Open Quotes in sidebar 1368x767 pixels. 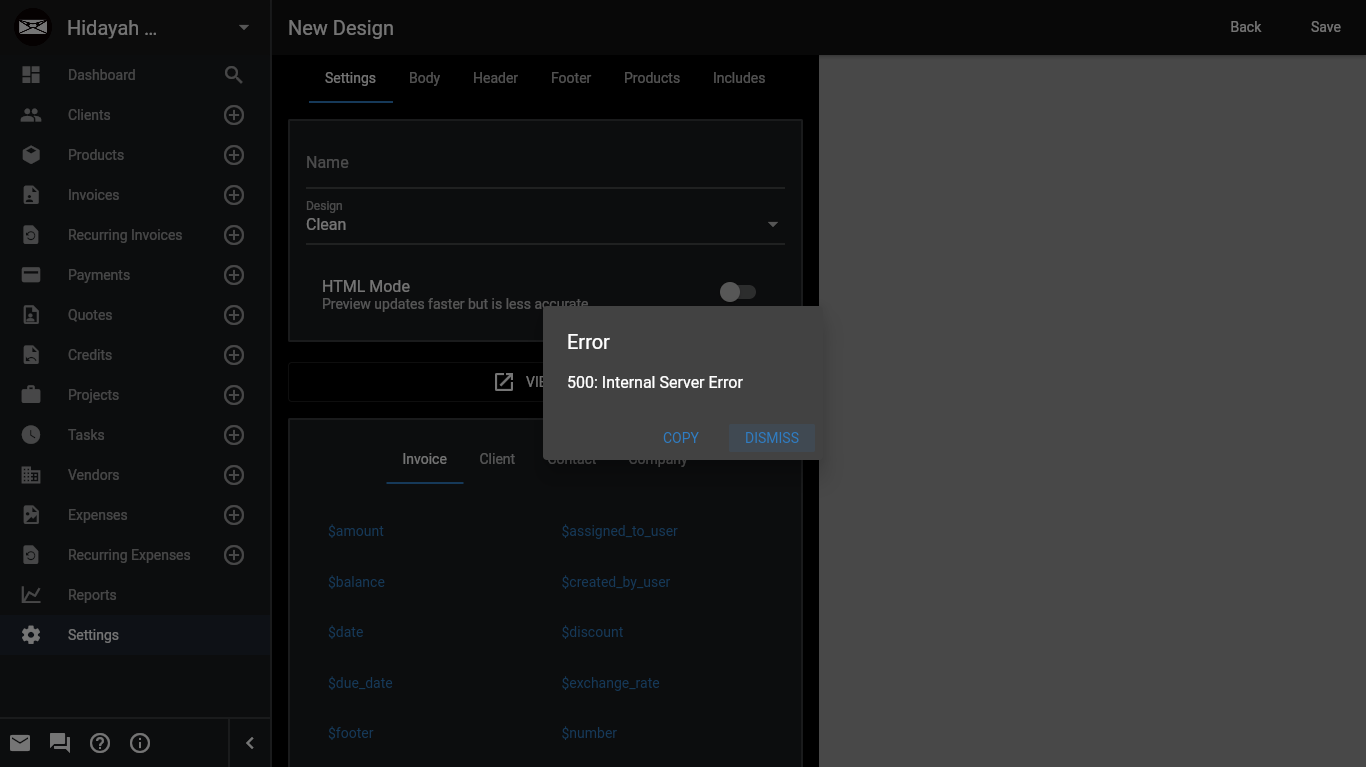[x=90, y=315]
